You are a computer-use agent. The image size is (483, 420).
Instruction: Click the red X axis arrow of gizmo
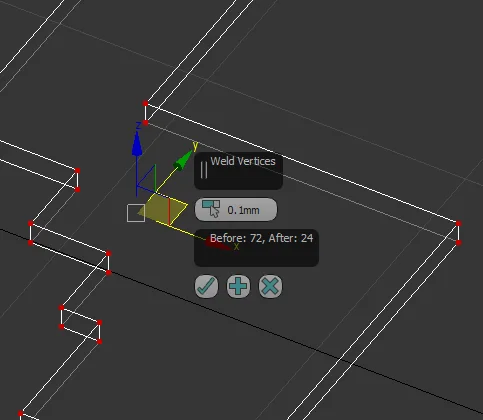[217, 245]
